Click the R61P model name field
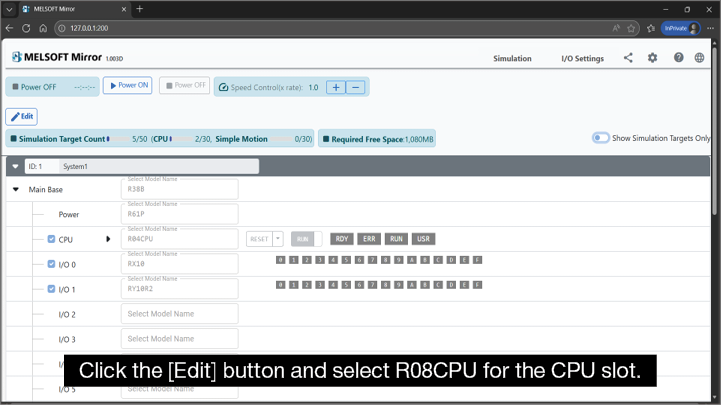Screen dimensions: 721x405 (180, 214)
